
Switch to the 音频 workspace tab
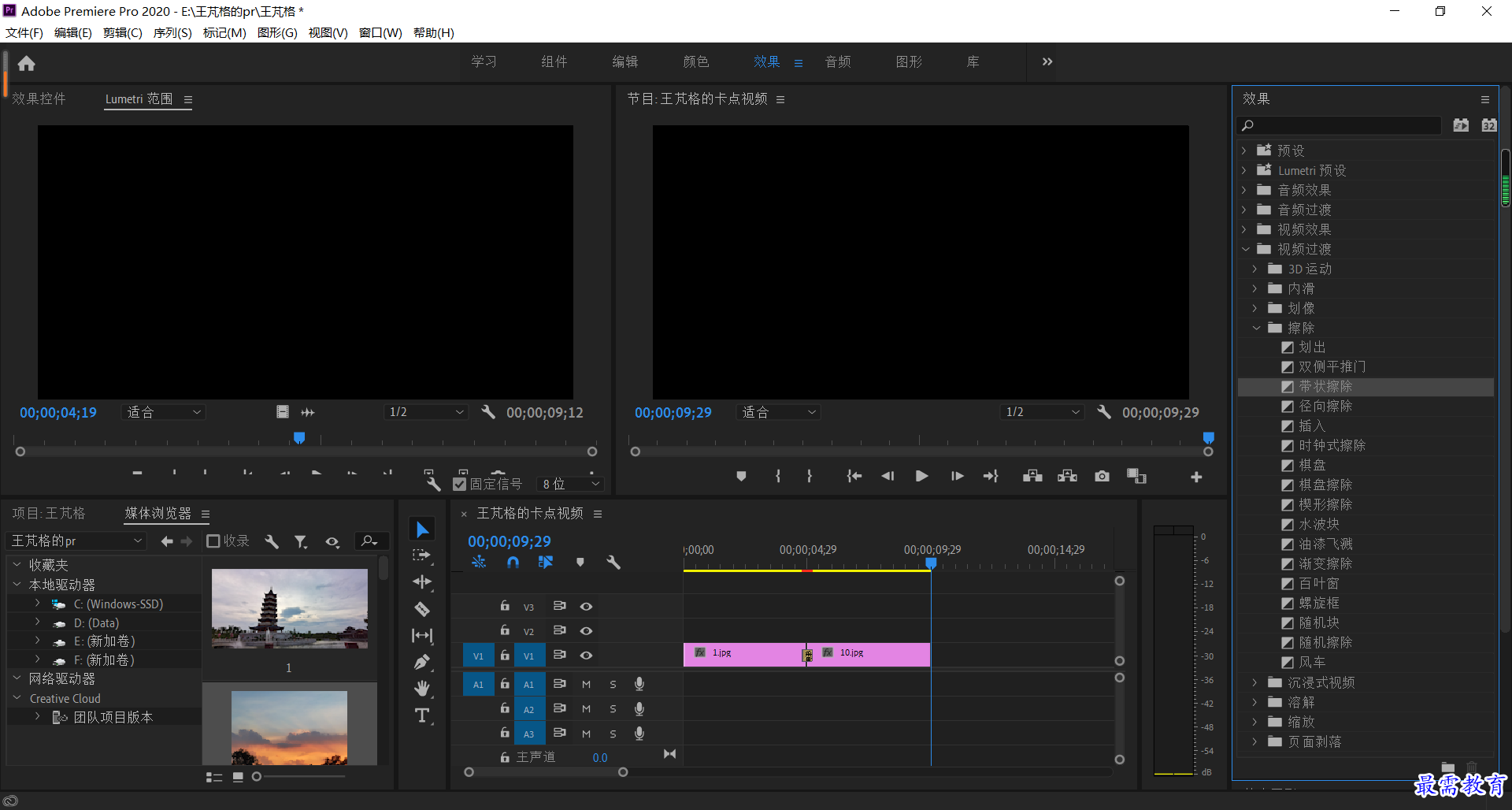[x=838, y=61]
